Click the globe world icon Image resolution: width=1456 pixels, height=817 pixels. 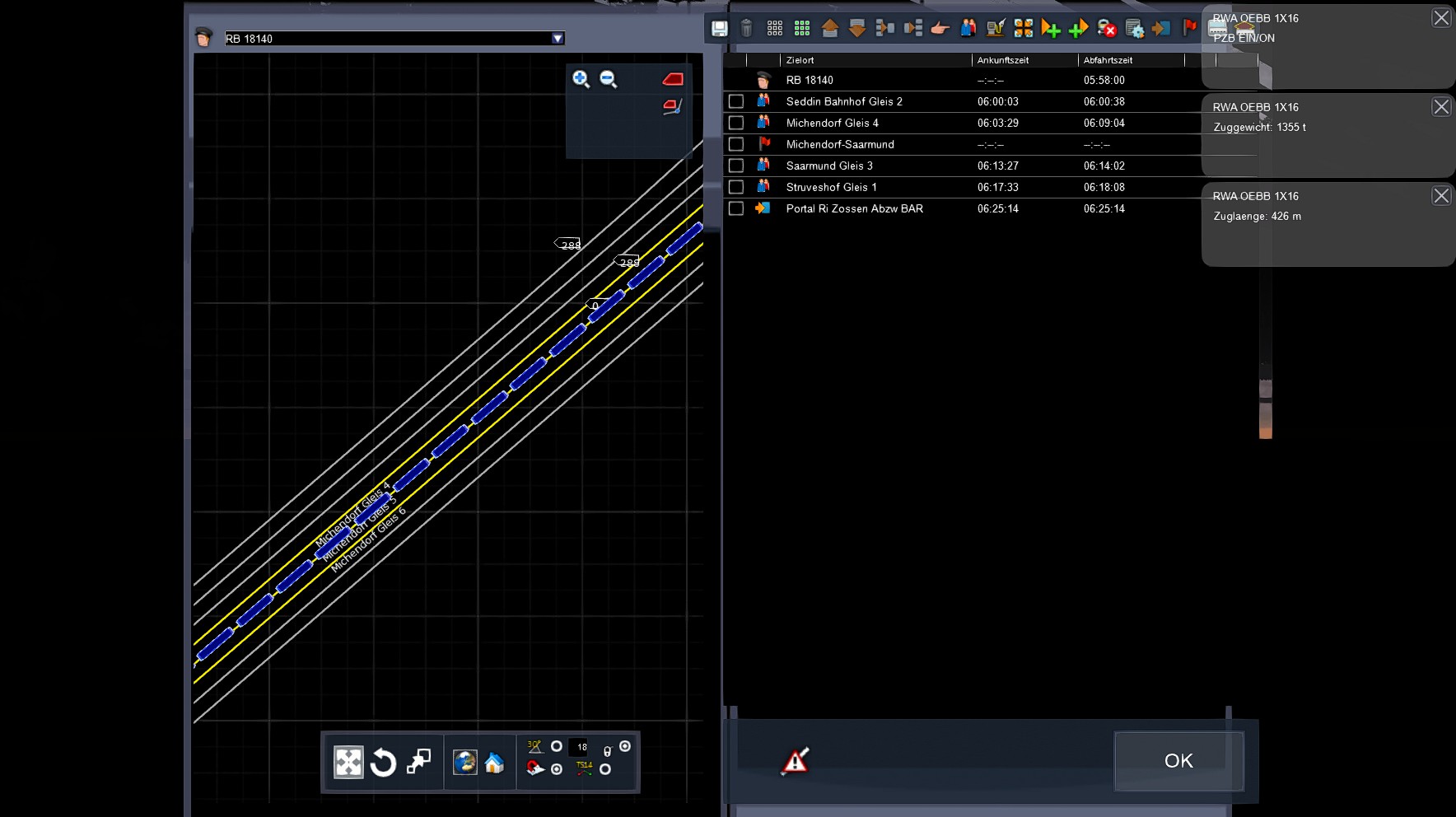pos(464,763)
